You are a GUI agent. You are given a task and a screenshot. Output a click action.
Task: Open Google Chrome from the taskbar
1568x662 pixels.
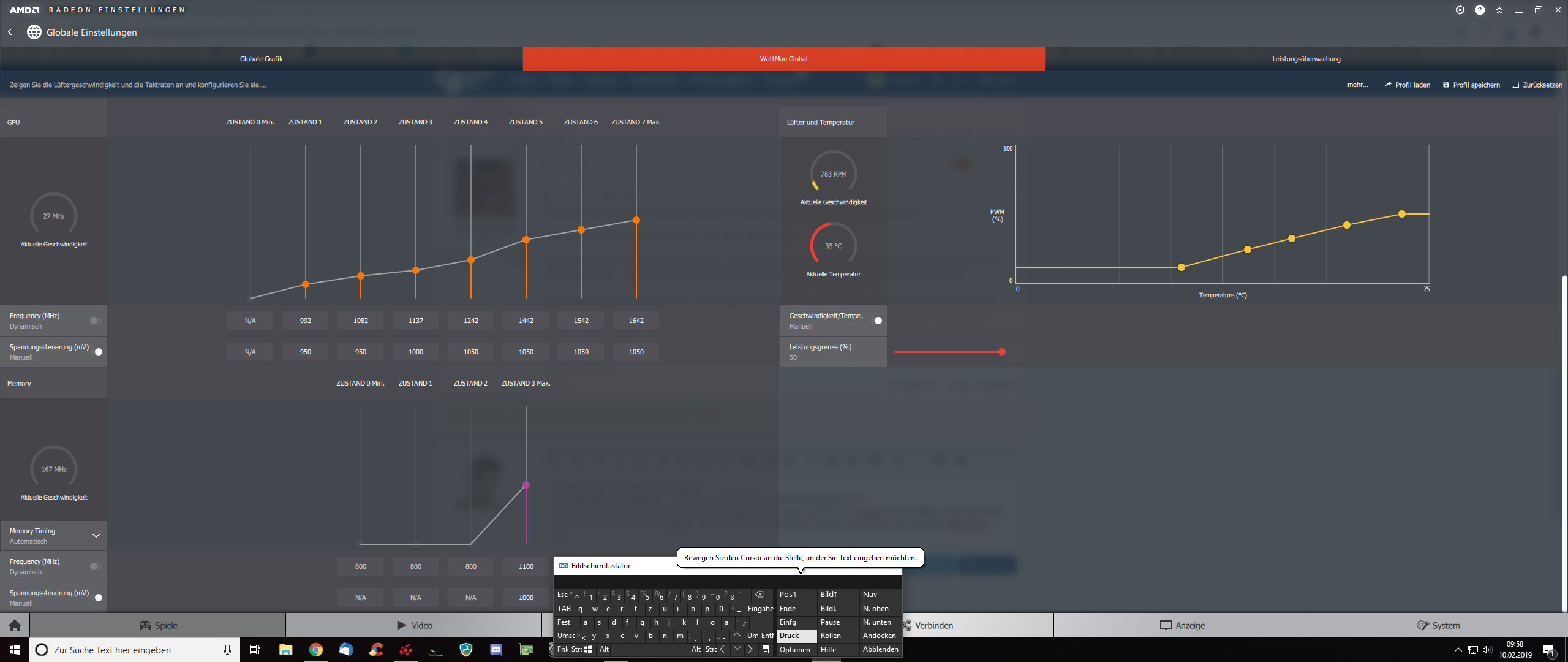point(316,650)
